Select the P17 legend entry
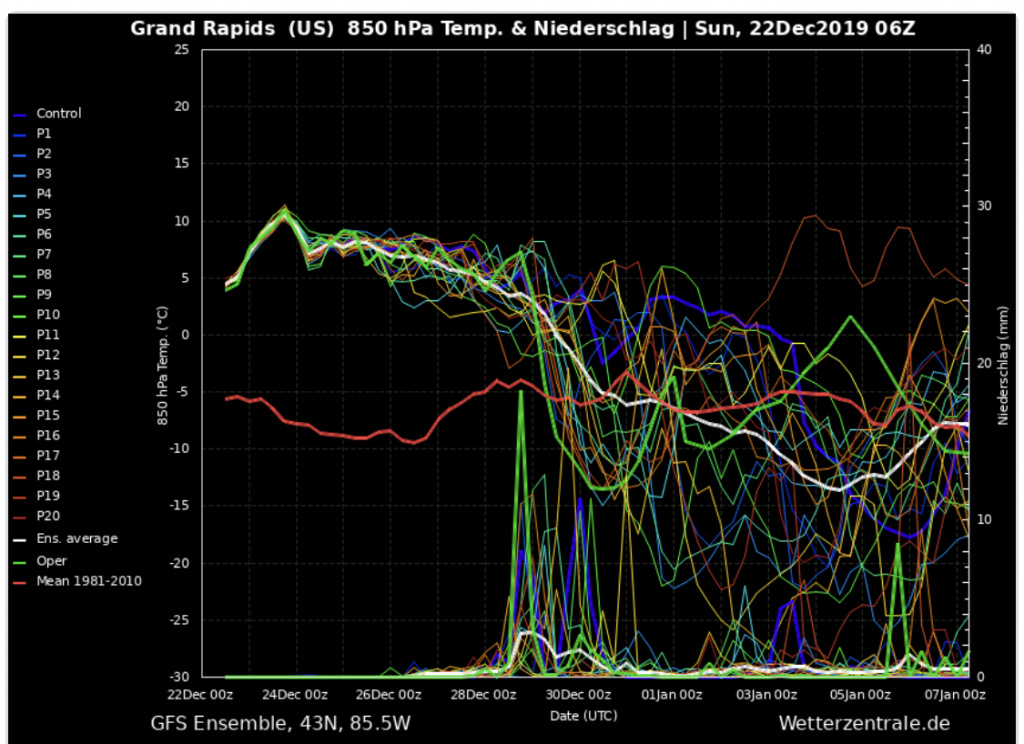Screen dimensions: 1024x744 [48, 456]
